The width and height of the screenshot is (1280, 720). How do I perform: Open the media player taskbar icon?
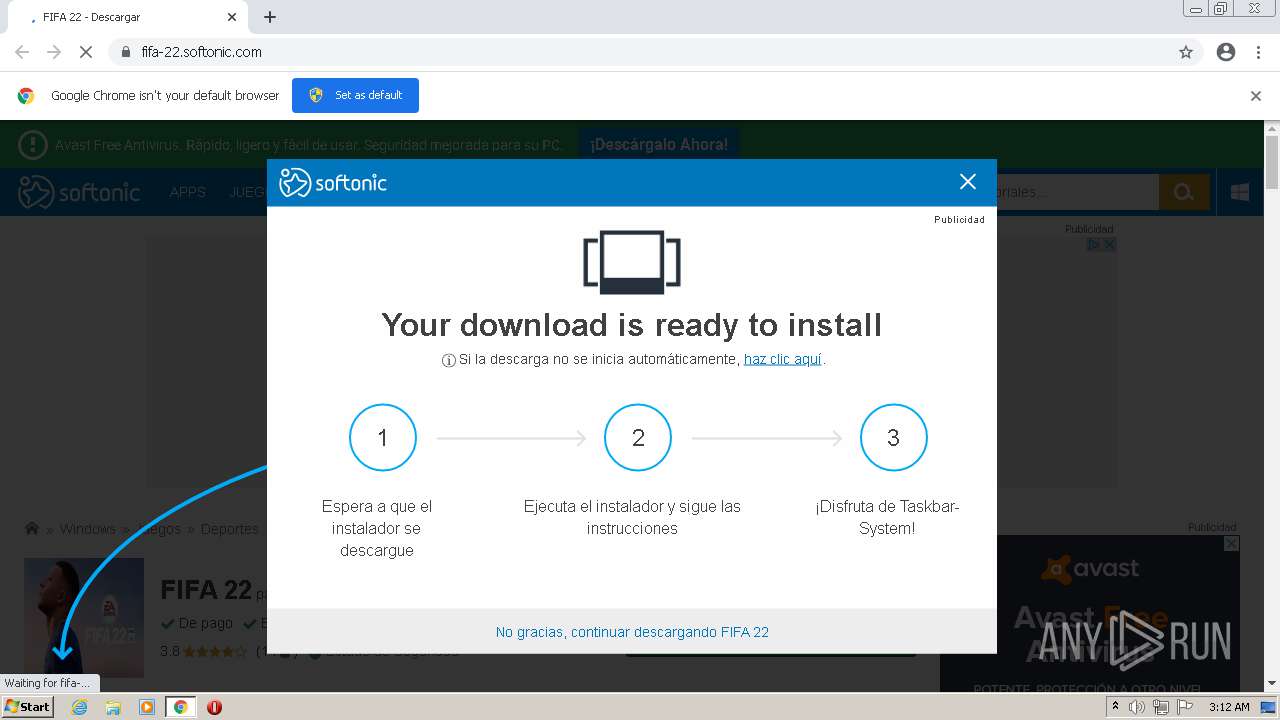147,707
